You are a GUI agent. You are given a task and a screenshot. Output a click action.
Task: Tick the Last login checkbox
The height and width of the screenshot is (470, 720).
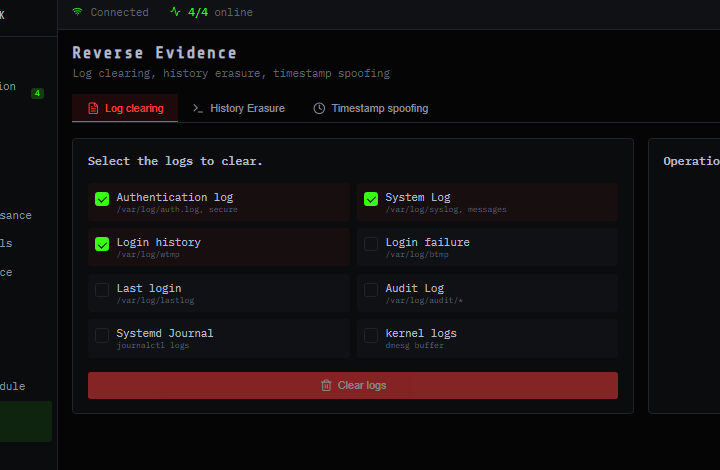[x=102, y=290]
